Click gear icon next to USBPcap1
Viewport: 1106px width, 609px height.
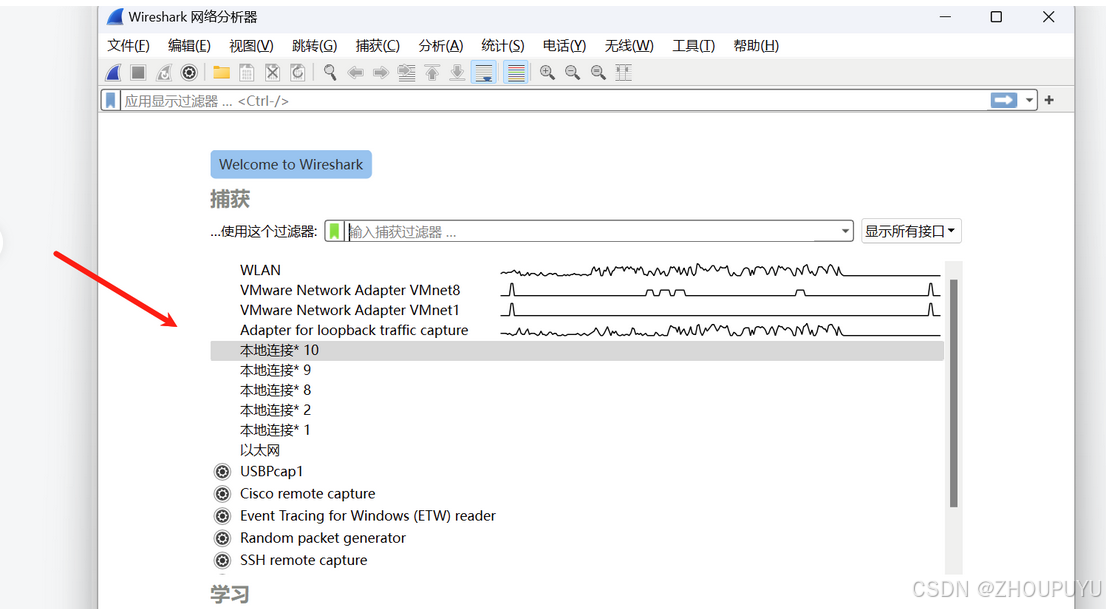pos(222,471)
